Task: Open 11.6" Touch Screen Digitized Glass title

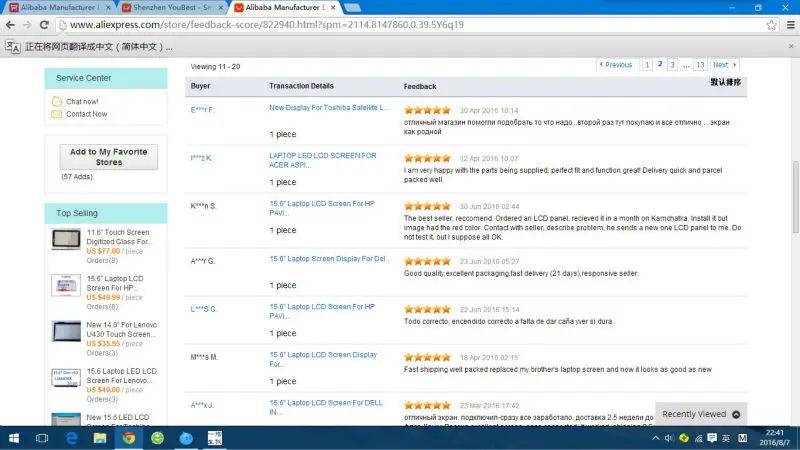Action: point(119,237)
